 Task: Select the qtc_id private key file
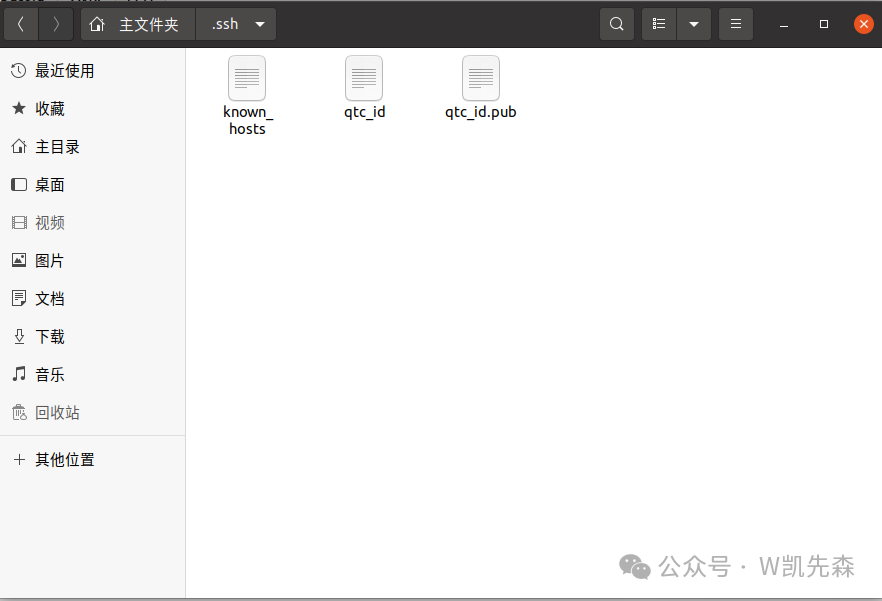pyautogui.click(x=364, y=78)
